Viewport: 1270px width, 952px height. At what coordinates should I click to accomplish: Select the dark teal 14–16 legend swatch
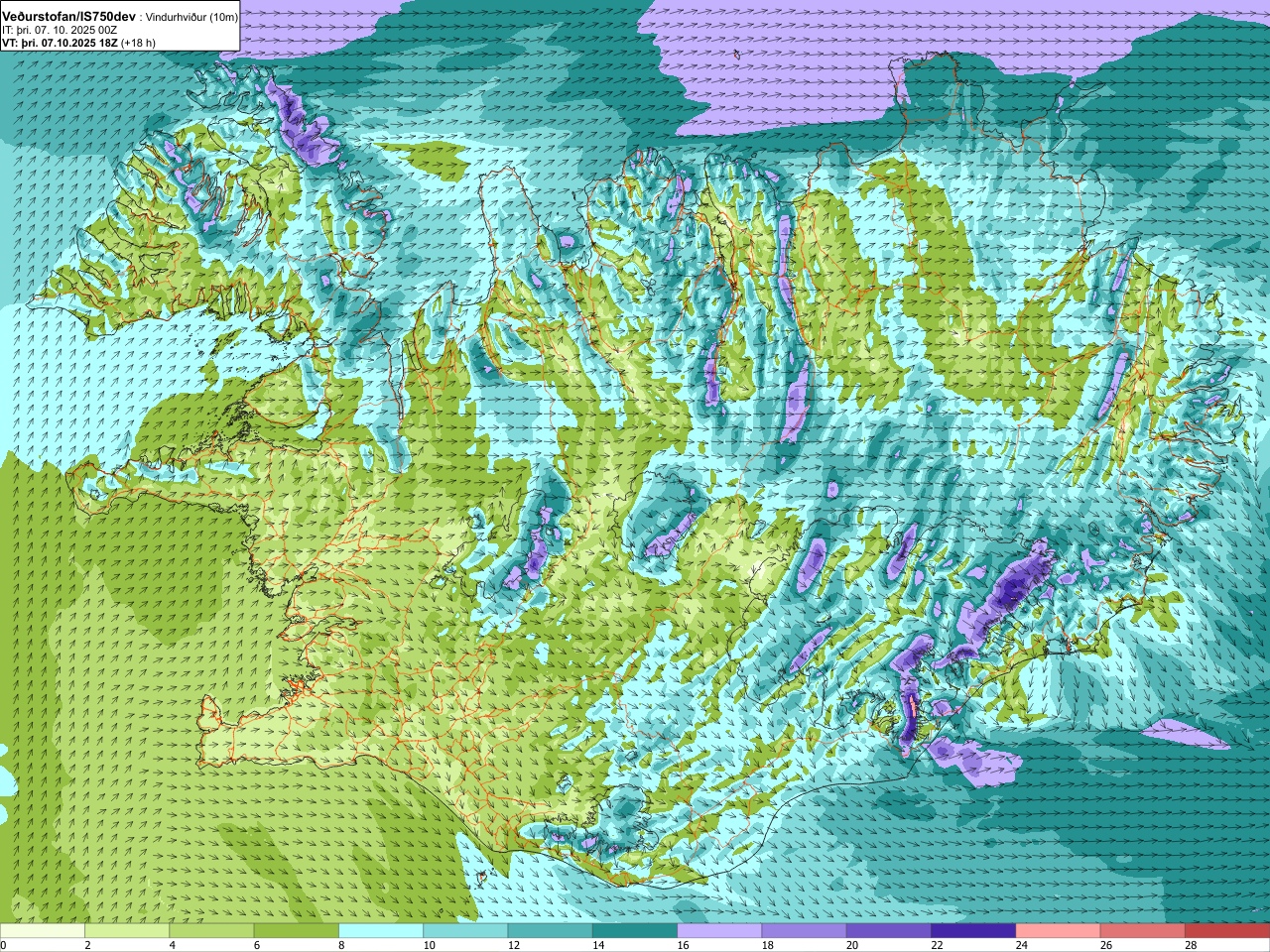[635, 931]
